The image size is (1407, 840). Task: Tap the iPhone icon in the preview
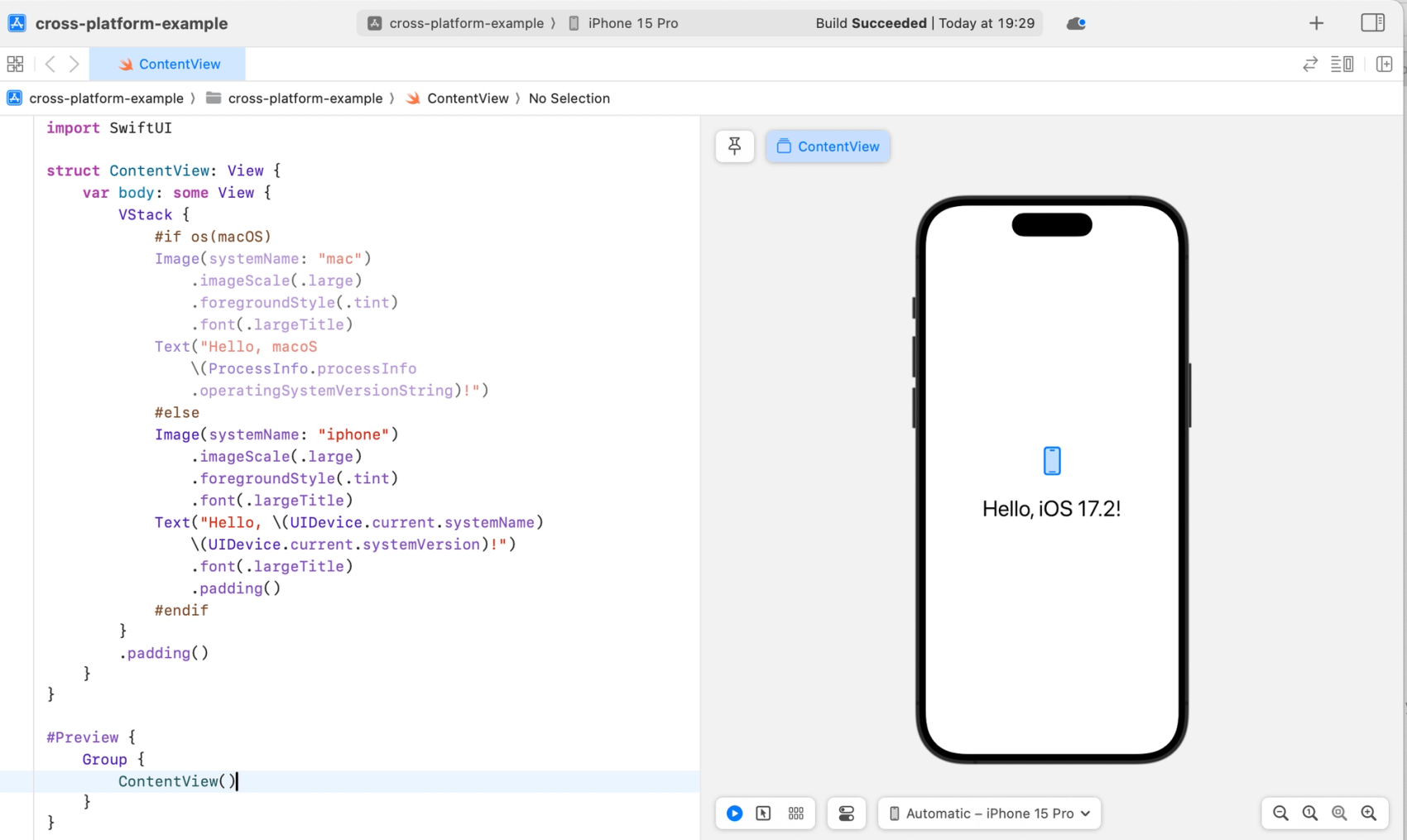pyautogui.click(x=1052, y=461)
